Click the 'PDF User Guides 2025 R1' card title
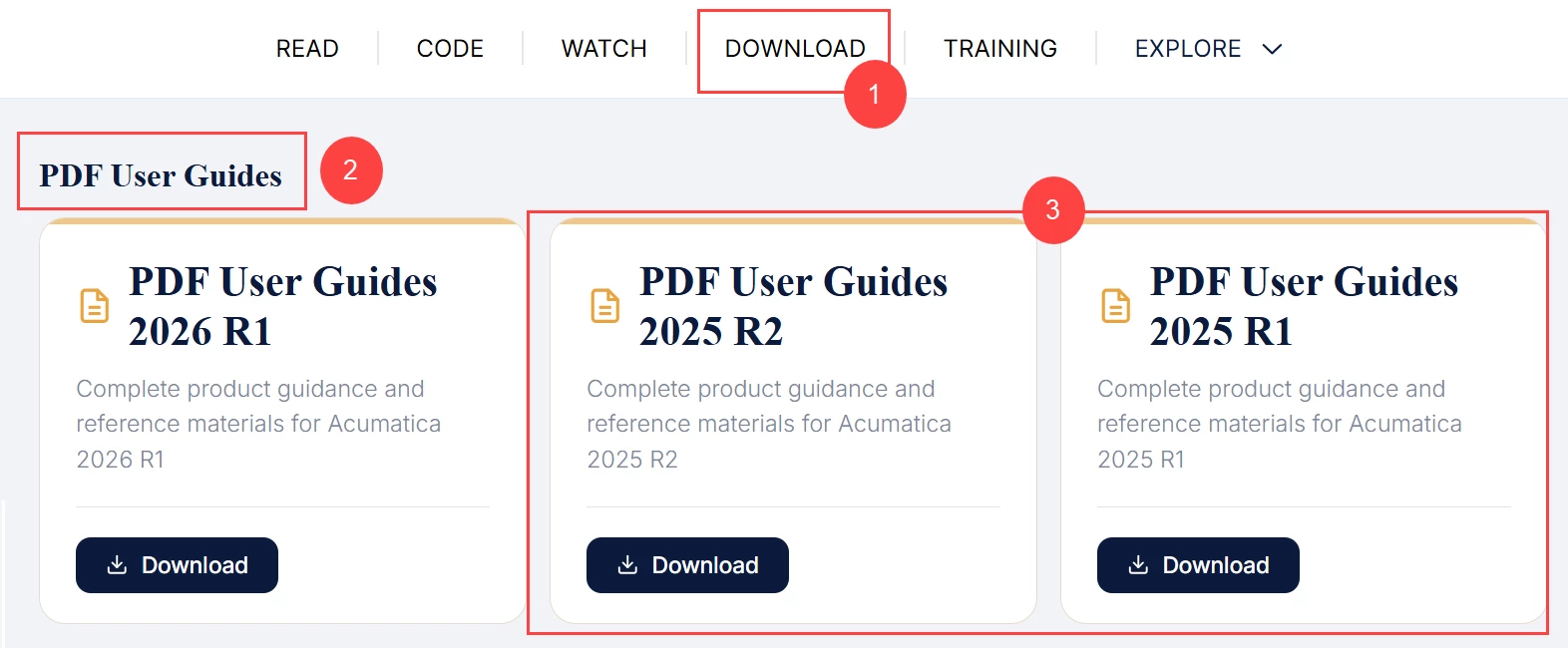This screenshot has width=1568, height=648. 1305,306
